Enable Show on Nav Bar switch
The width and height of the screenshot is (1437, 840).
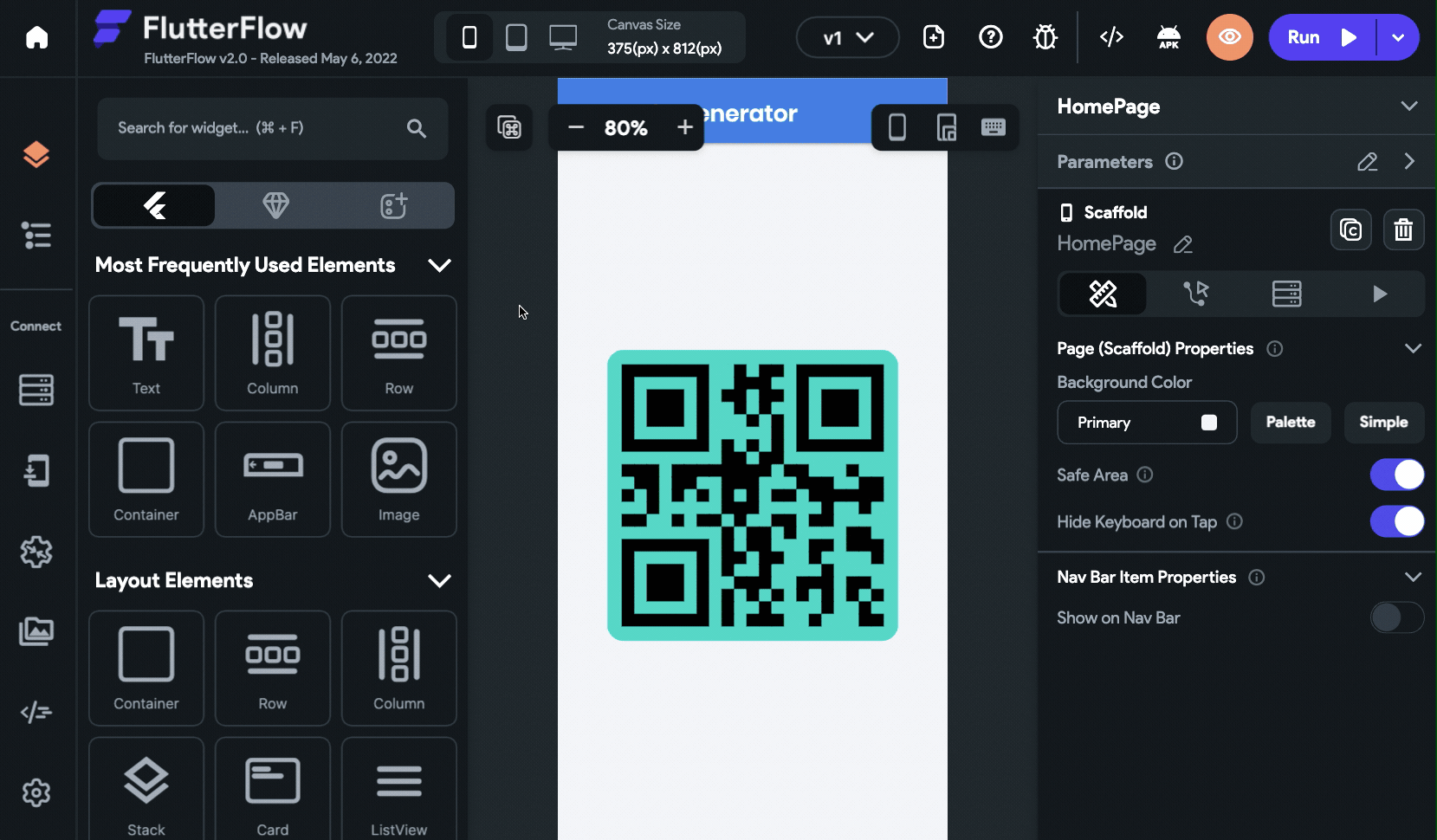pyautogui.click(x=1397, y=617)
